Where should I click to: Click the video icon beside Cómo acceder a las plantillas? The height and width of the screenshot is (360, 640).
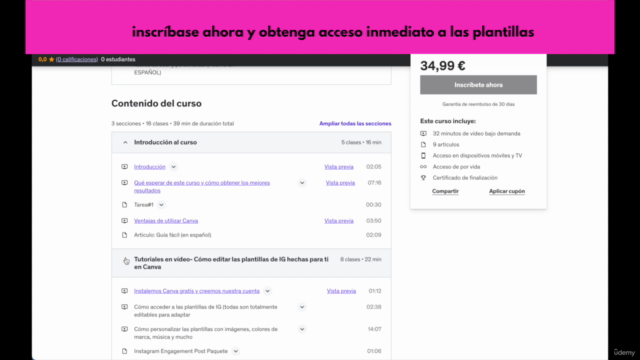(x=124, y=307)
